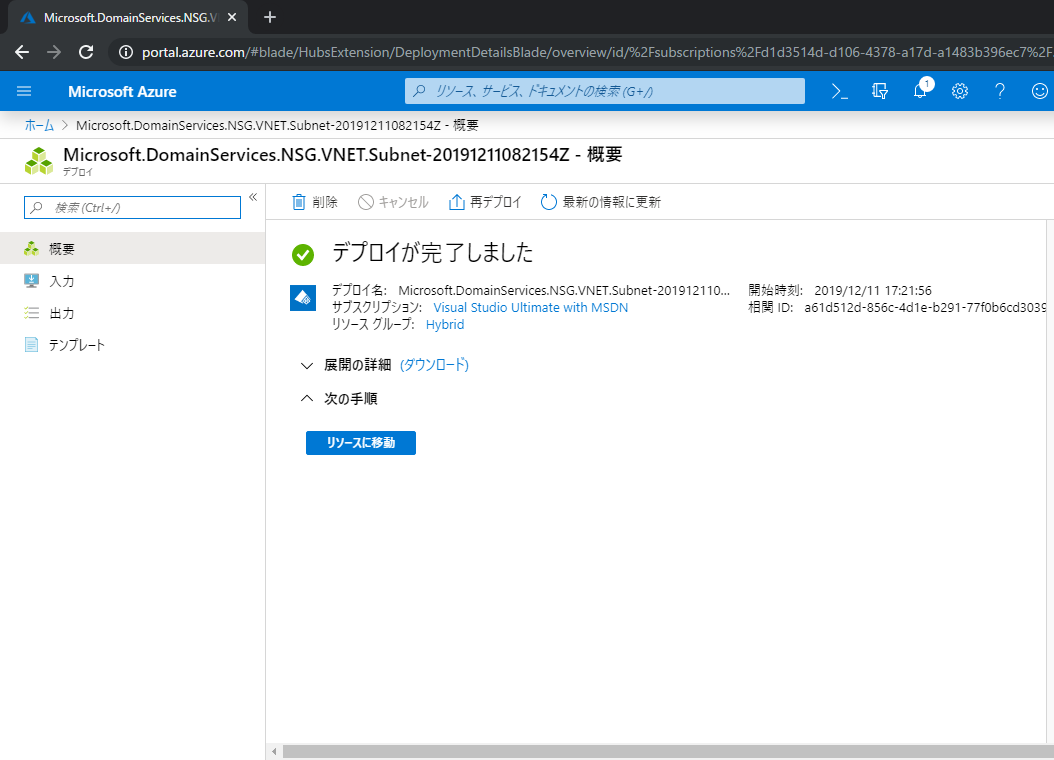The image size is (1054, 760).
Task: Click the green deployment complete checkmark
Action: click(x=303, y=255)
